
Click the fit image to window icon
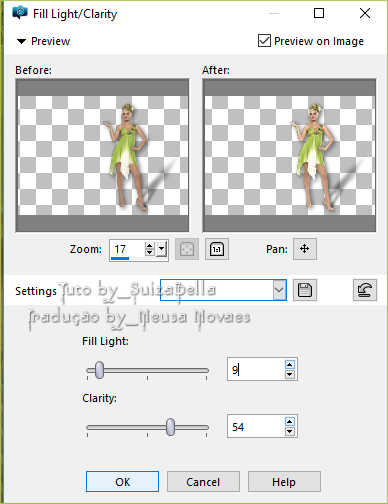tap(187, 249)
